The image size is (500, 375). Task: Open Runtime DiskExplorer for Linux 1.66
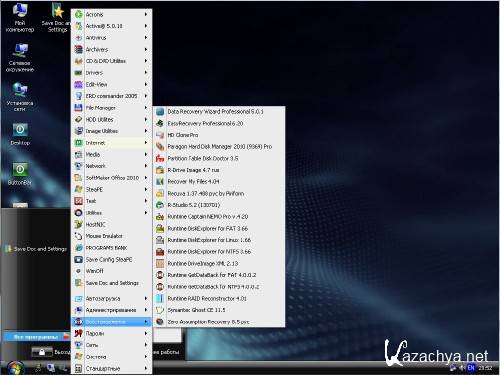tap(219, 240)
